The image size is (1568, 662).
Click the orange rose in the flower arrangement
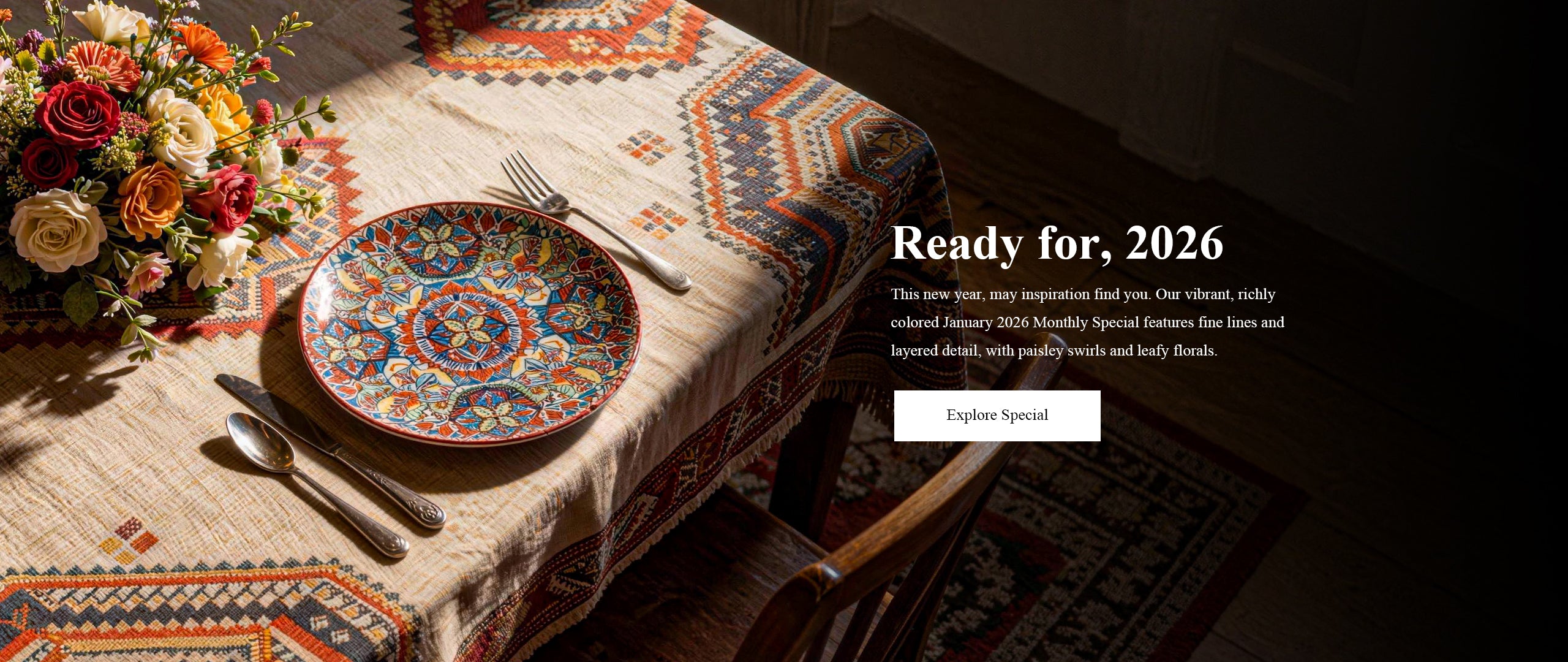(x=150, y=200)
